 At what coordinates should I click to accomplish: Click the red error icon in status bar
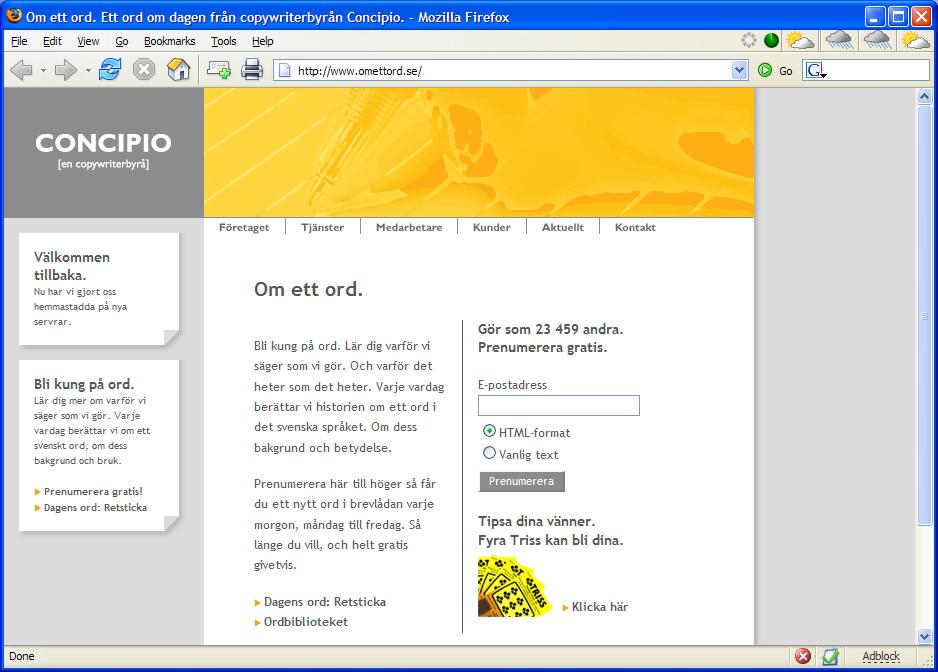(x=803, y=656)
